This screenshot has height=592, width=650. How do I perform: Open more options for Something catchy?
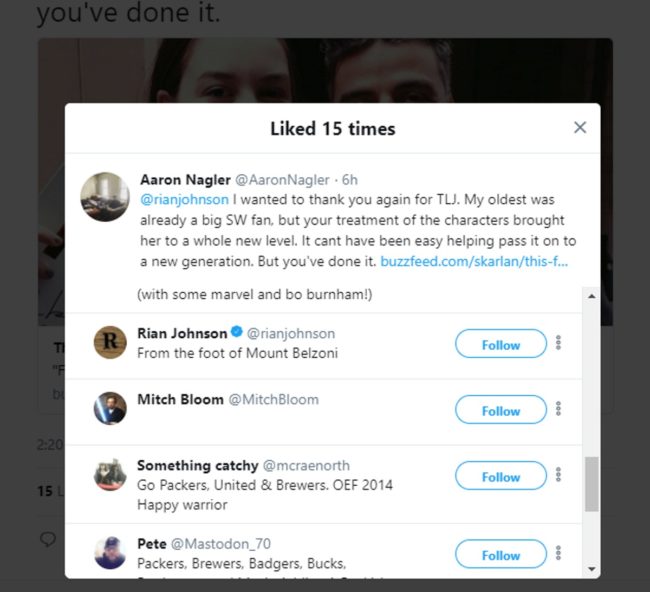[x=558, y=475]
